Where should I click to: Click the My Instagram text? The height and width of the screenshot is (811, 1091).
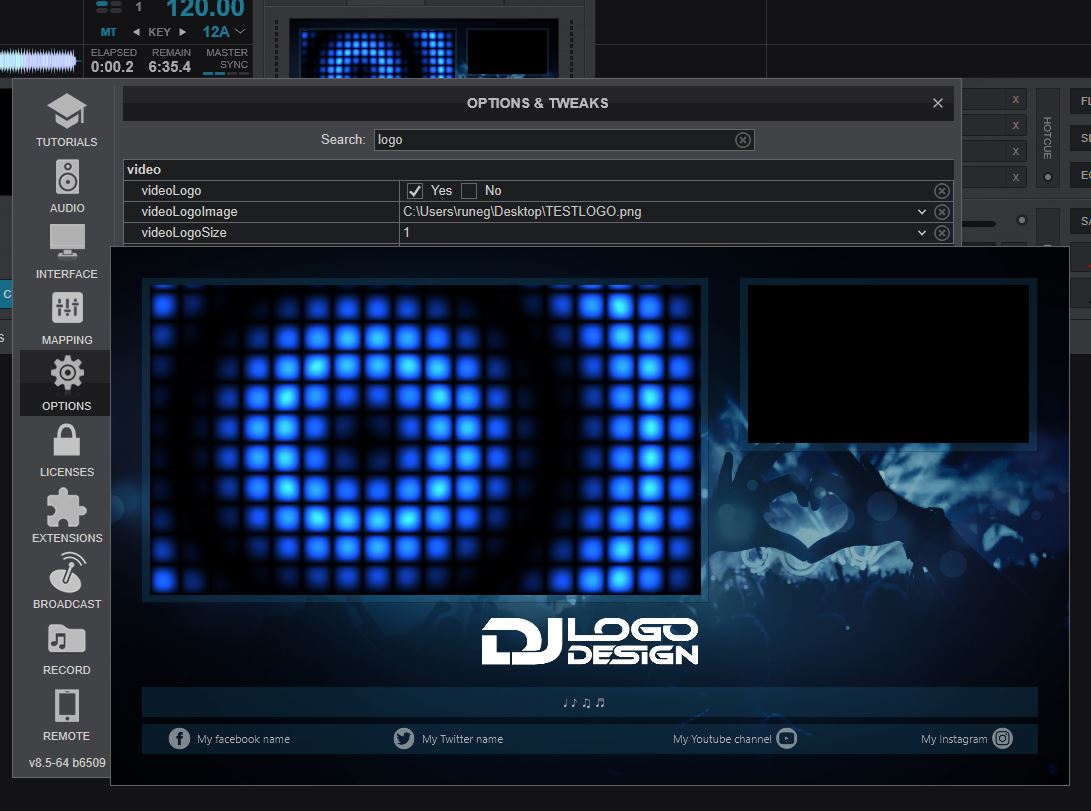(954, 739)
